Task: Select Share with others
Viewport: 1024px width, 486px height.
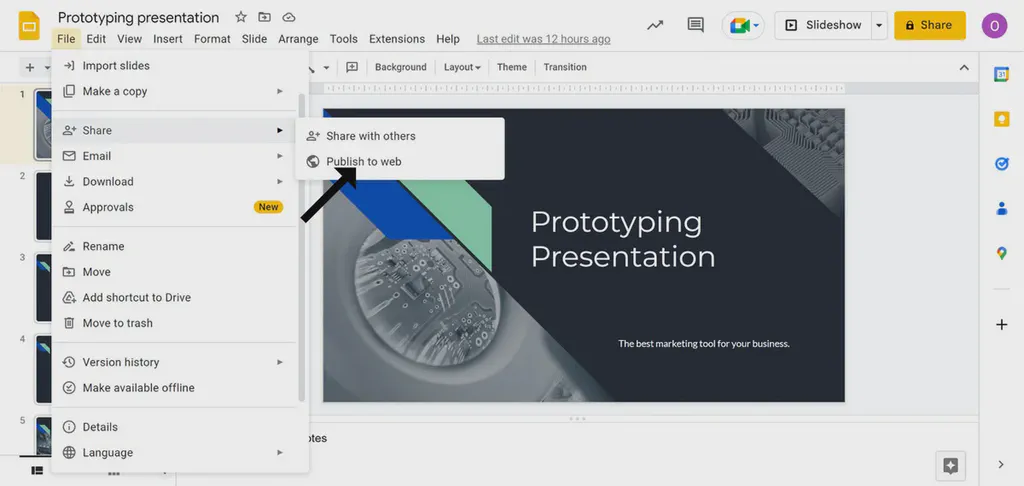Action: (x=400, y=136)
